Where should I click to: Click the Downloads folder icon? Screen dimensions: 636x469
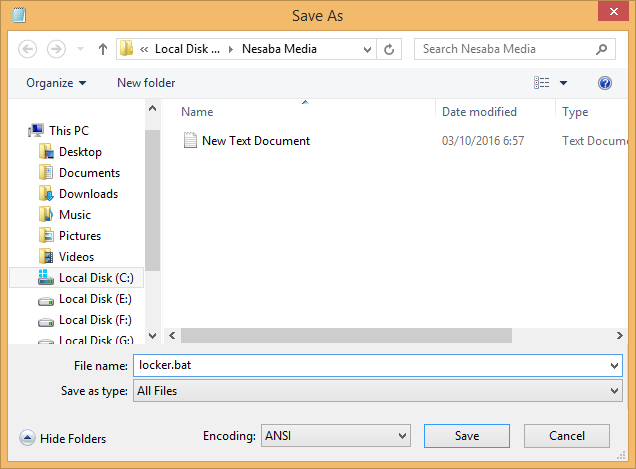coord(46,194)
